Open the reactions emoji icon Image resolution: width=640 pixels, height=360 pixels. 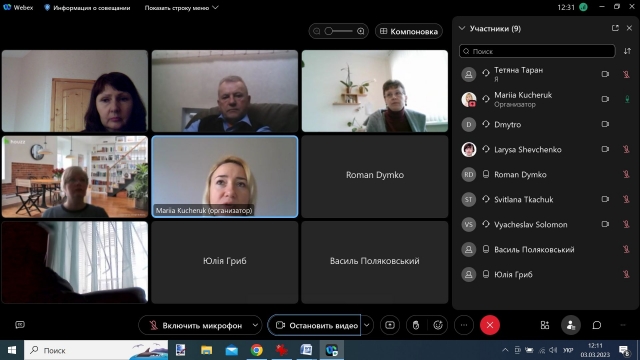pos(438,325)
